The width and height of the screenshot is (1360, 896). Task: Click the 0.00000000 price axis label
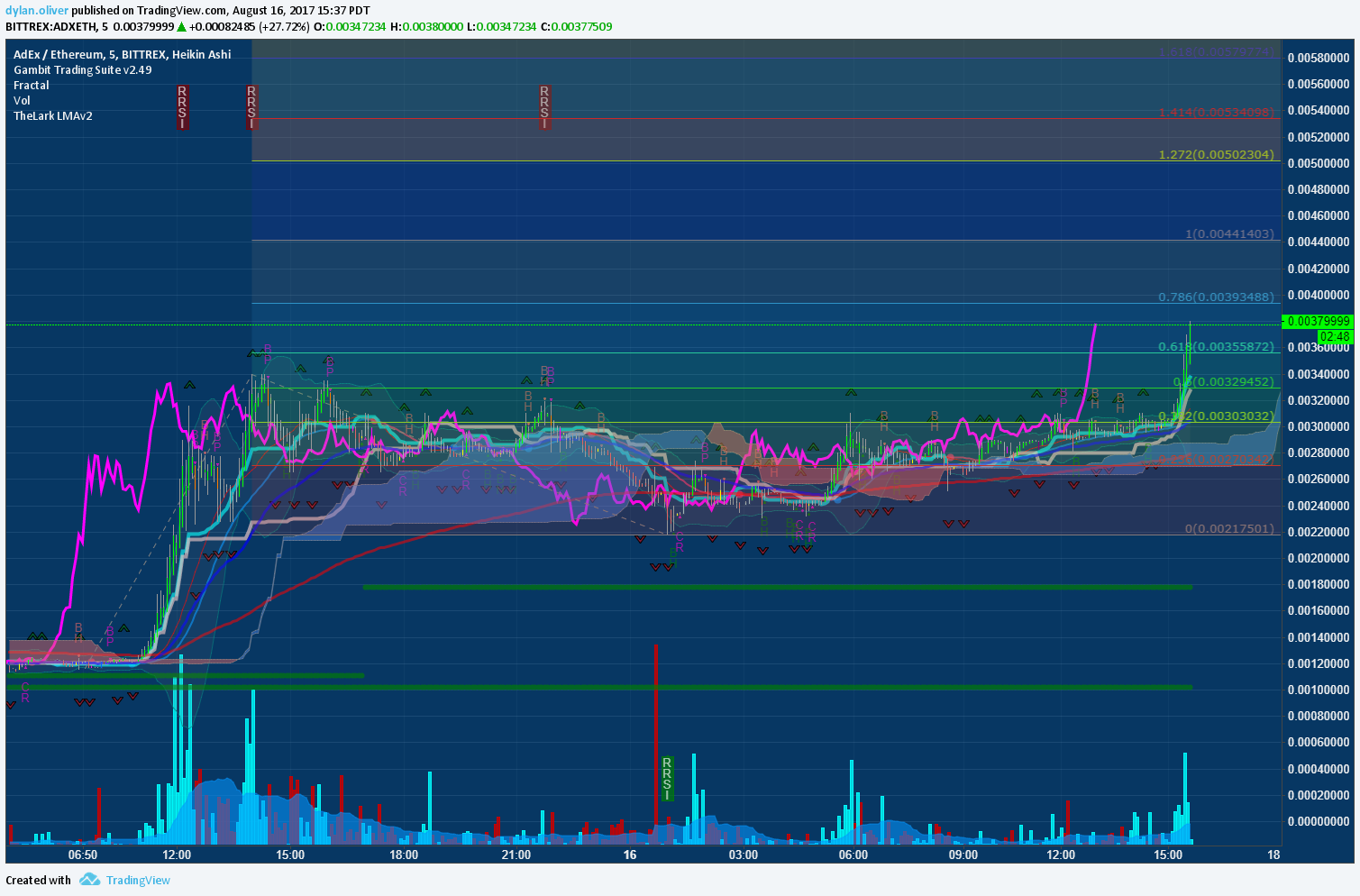pos(1319,821)
